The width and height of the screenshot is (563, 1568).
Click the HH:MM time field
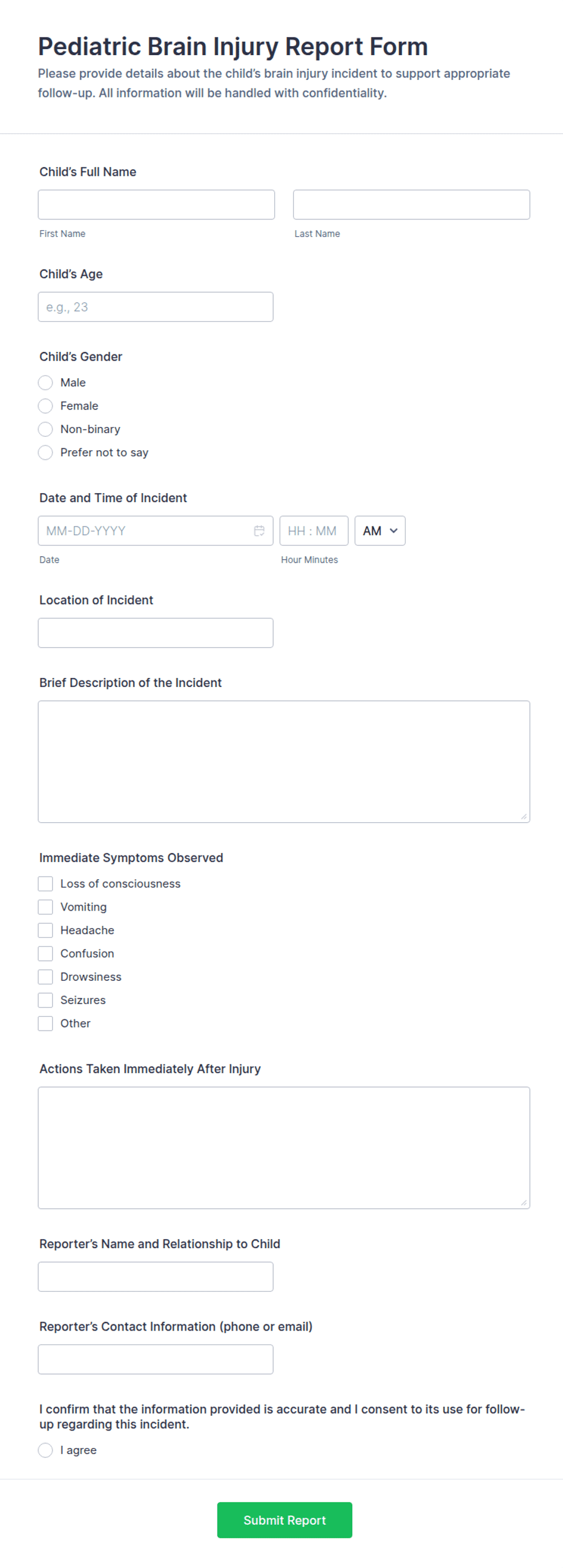click(x=314, y=530)
